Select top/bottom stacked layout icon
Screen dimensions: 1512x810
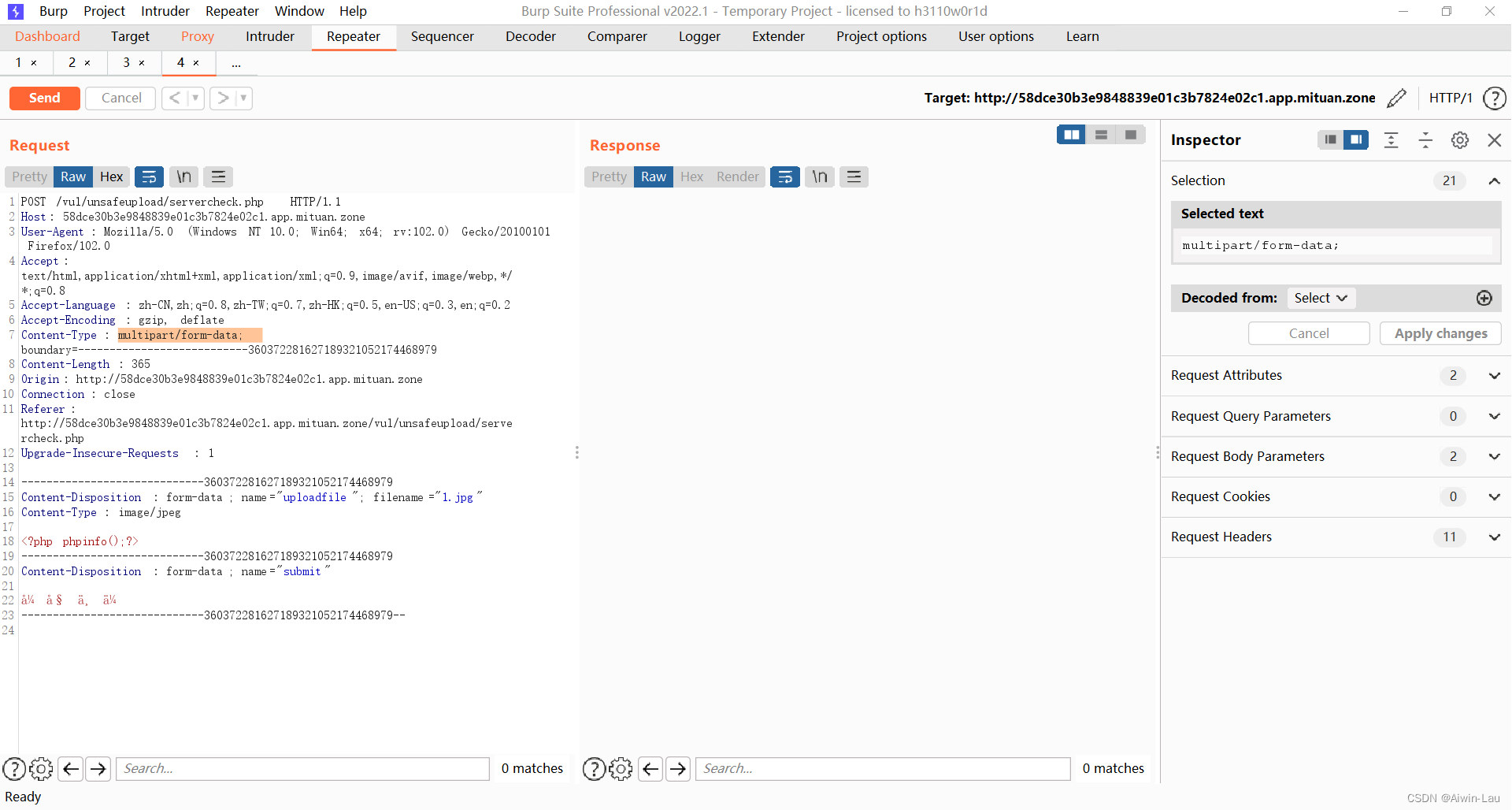pos(1101,135)
